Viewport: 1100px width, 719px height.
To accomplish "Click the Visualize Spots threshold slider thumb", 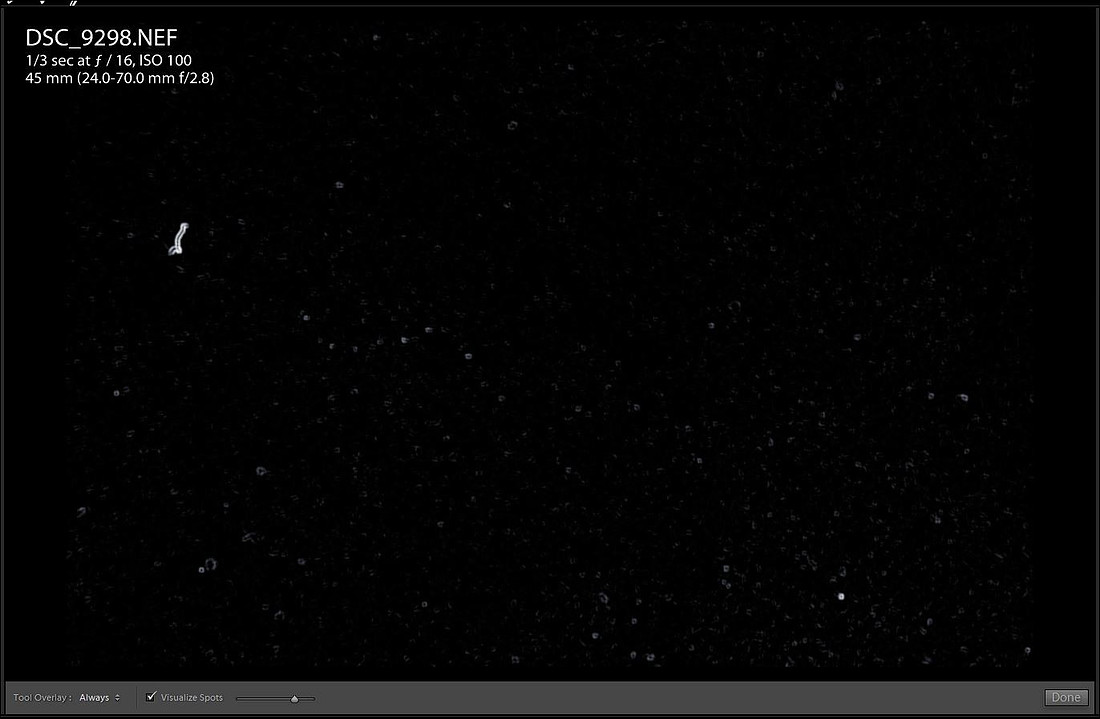I will [295, 699].
